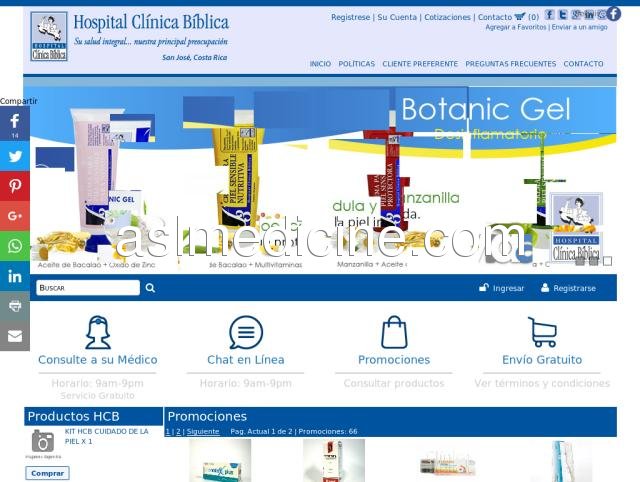This screenshot has width=640, height=482.
Task: Open the PREGUNTAS FRECUENTES menu item
Action: pos(511,64)
